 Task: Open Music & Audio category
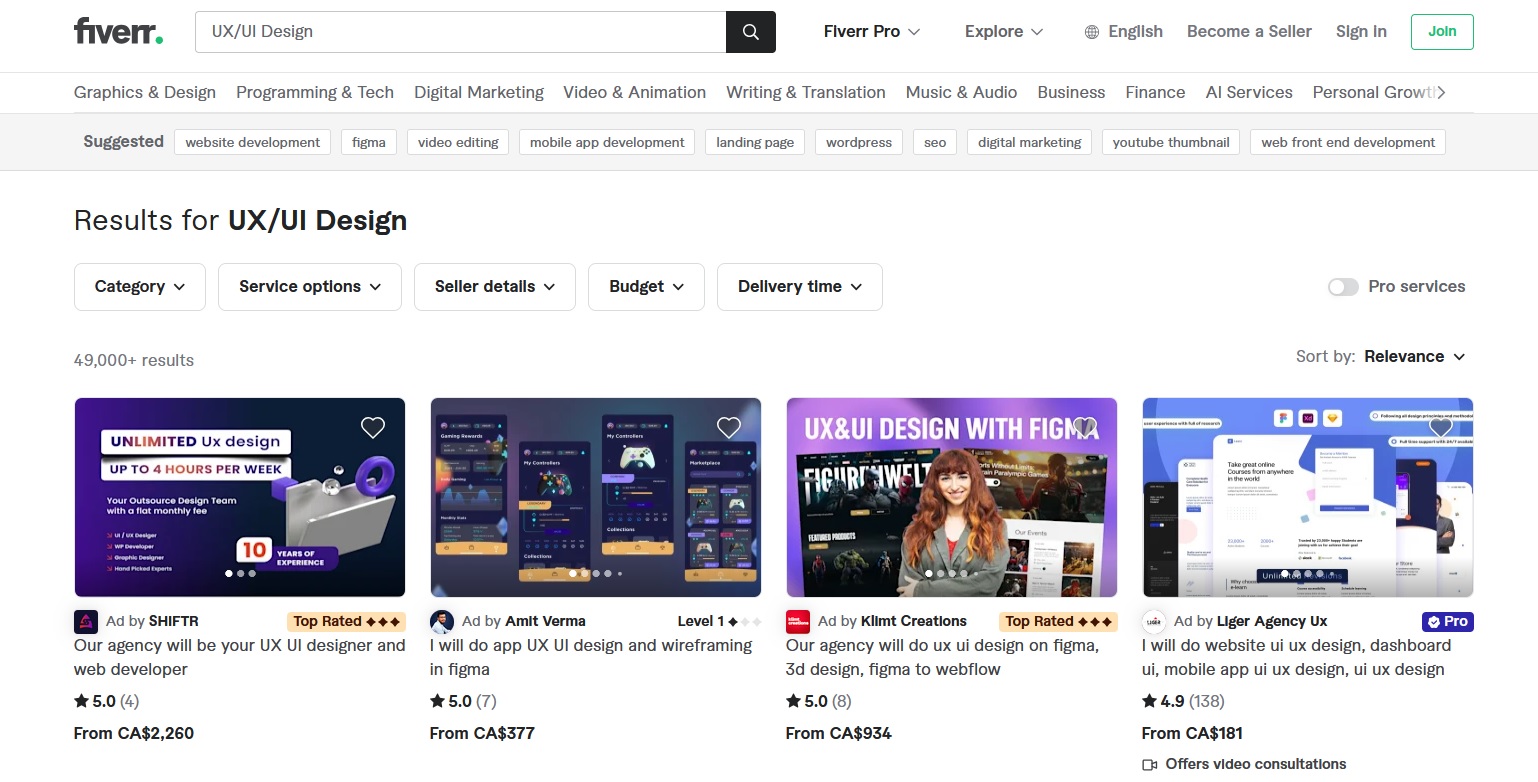[961, 92]
